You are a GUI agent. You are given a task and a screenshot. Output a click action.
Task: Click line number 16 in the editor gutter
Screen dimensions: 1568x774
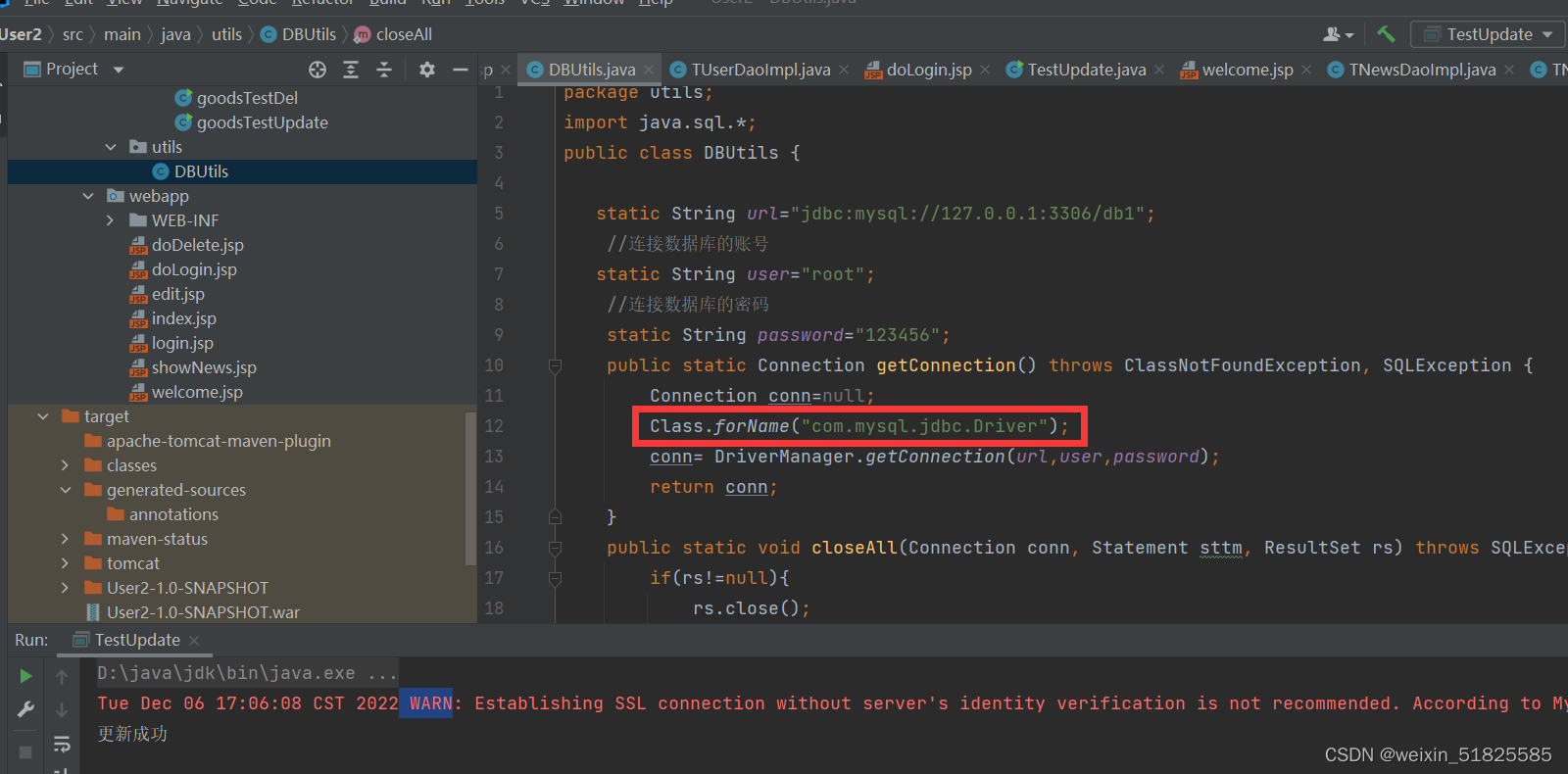[494, 548]
